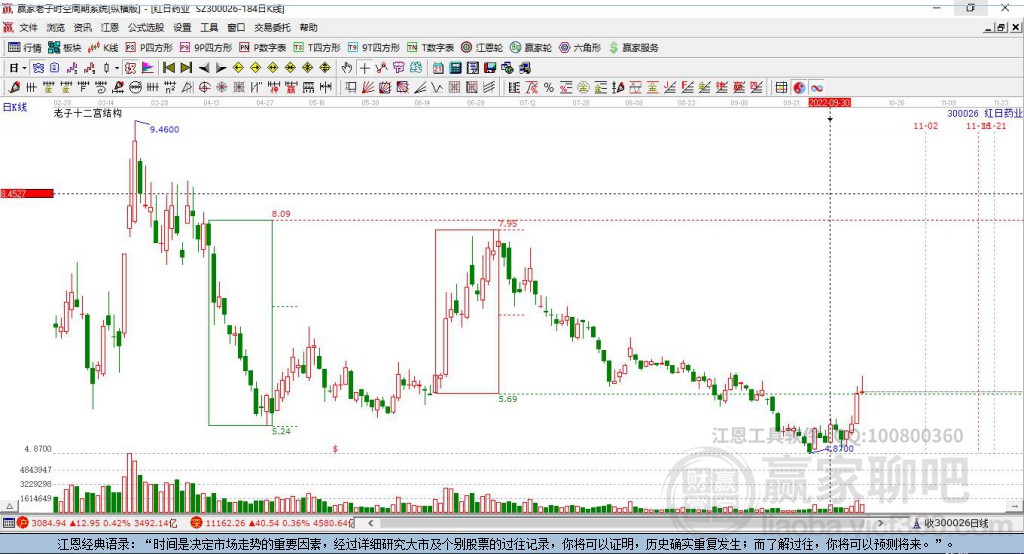1024x554 pixels.
Task: Jump to first bar icon
Action: (168, 68)
